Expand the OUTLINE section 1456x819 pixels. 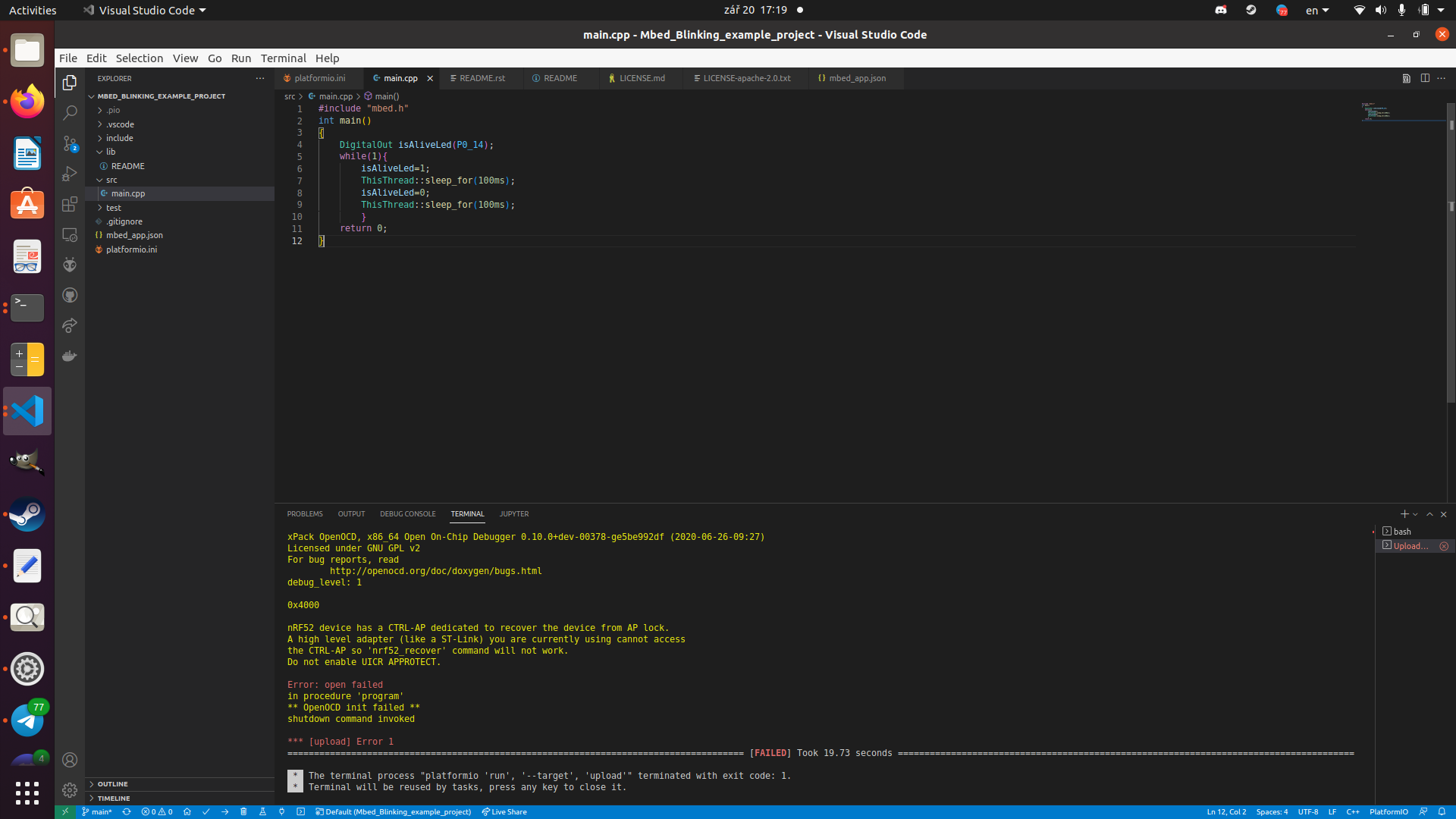(x=180, y=784)
